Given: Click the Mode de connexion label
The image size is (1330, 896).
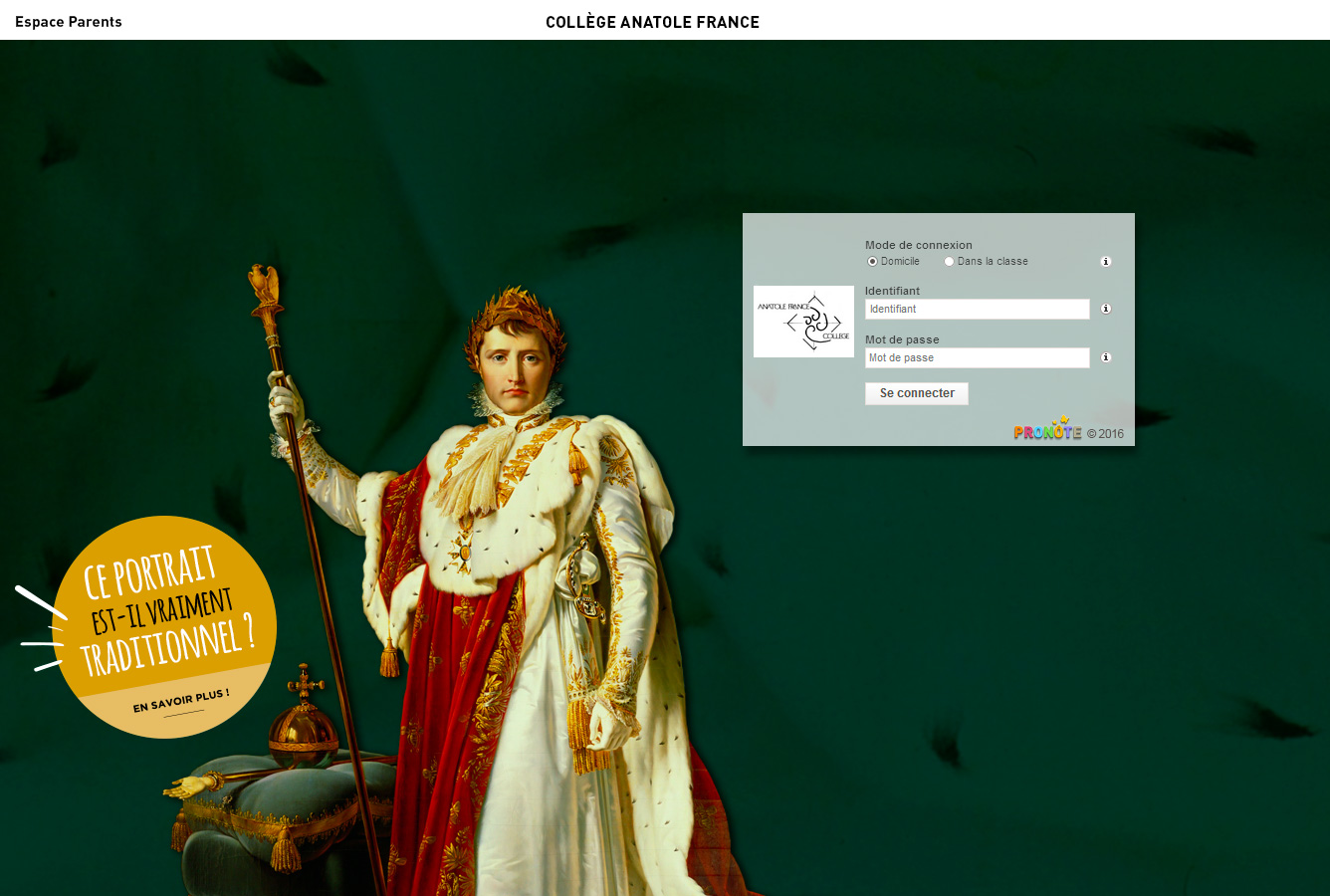Looking at the screenshot, I should [919, 245].
